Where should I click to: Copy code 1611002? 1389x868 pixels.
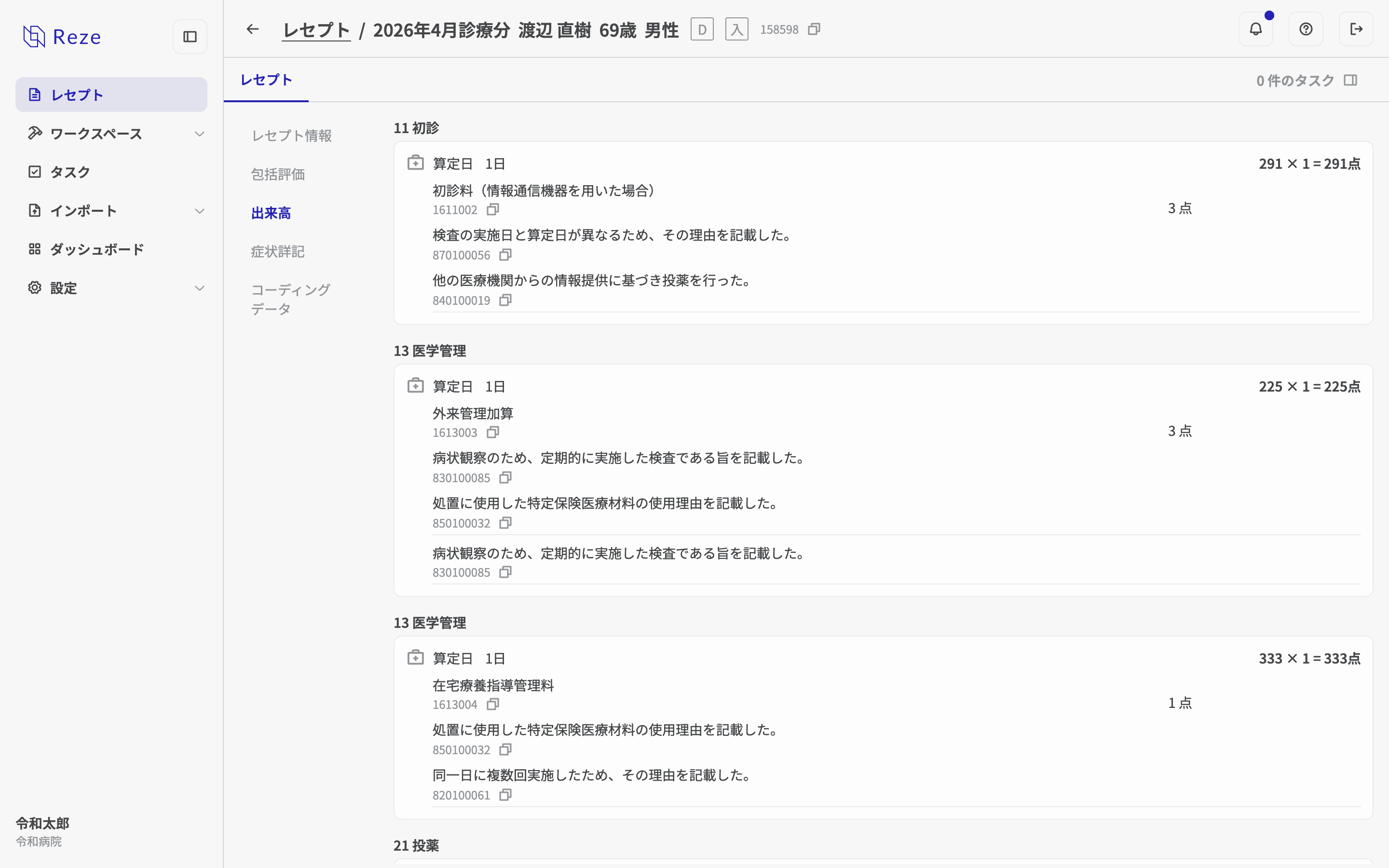[492, 210]
